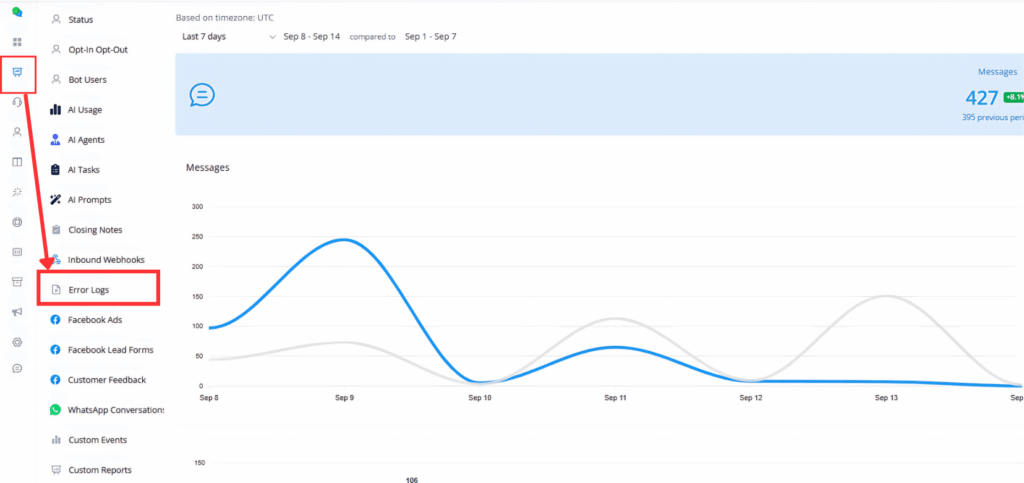Click the chat bubble icon in Messages banner
This screenshot has height=483, width=1024.
pyautogui.click(x=202, y=95)
